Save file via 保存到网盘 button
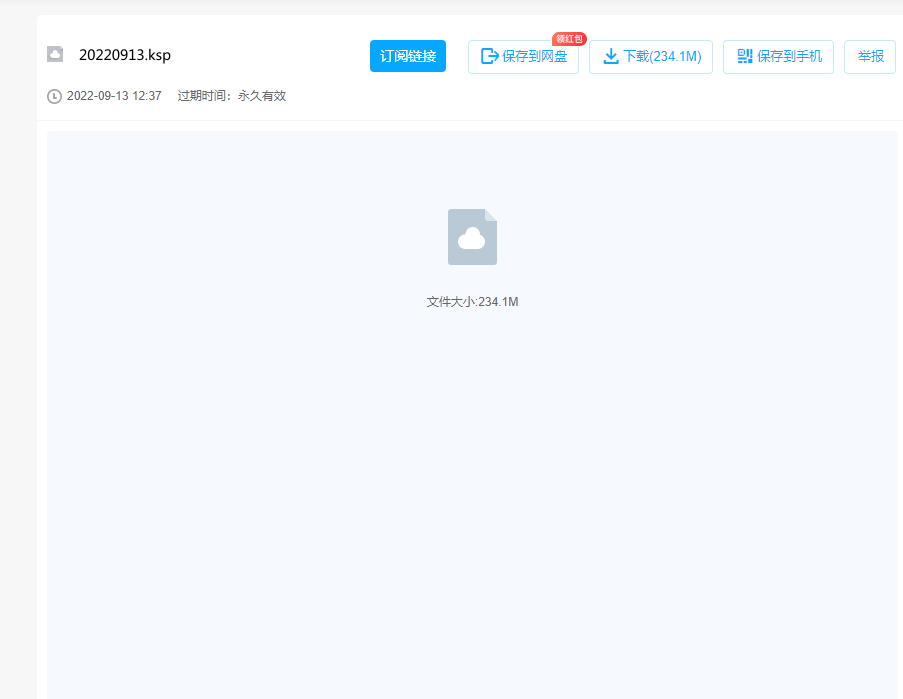This screenshot has height=699, width=903. tap(523, 56)
